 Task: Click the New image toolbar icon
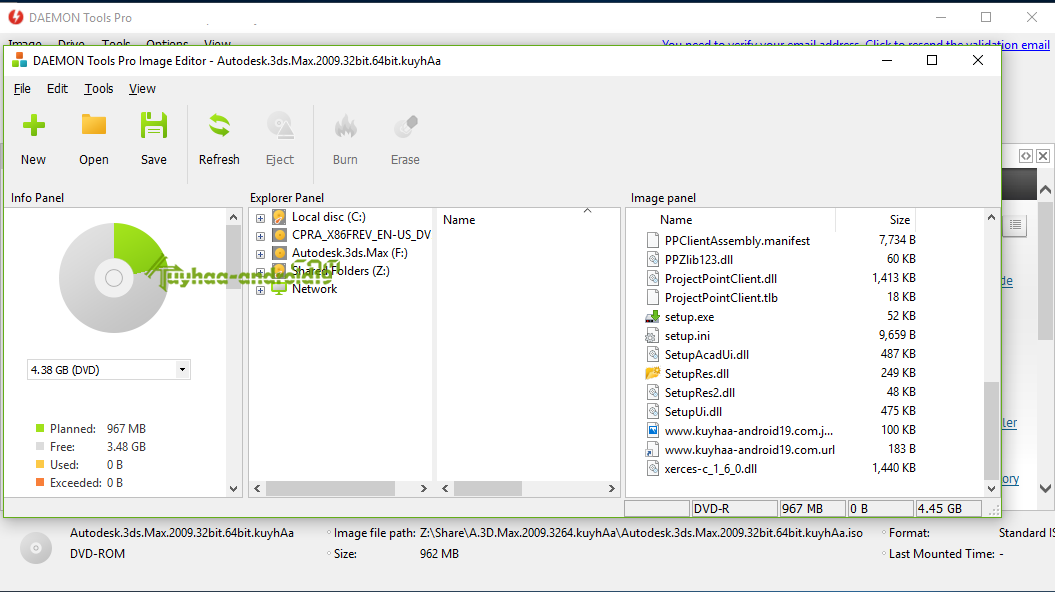pos(34,126)
